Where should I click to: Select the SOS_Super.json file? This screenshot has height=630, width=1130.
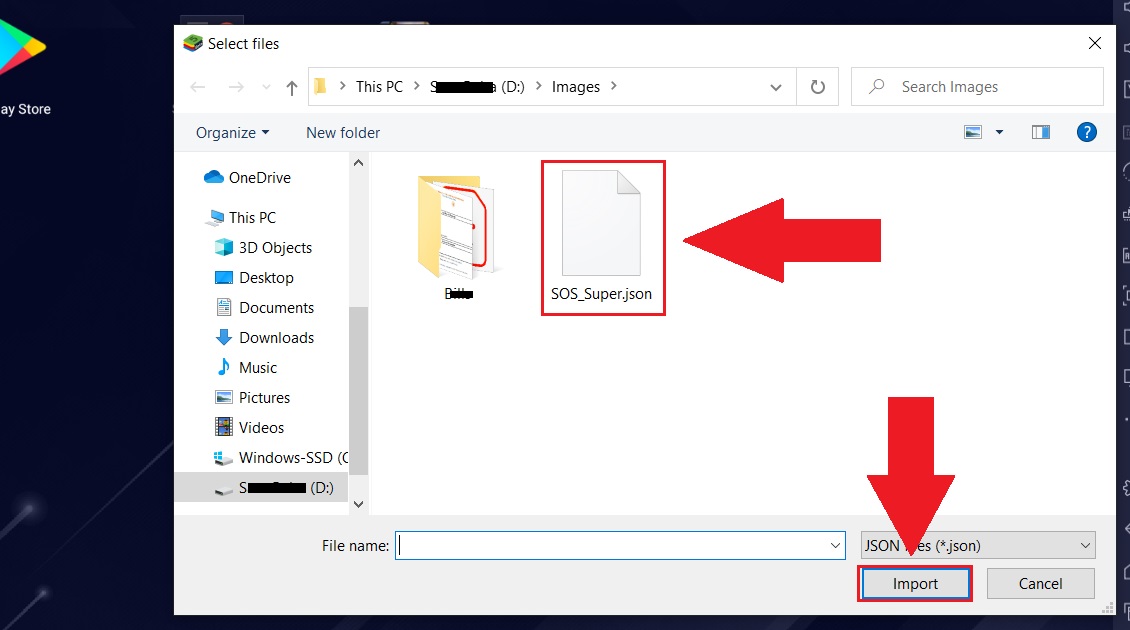pos(602,238)
